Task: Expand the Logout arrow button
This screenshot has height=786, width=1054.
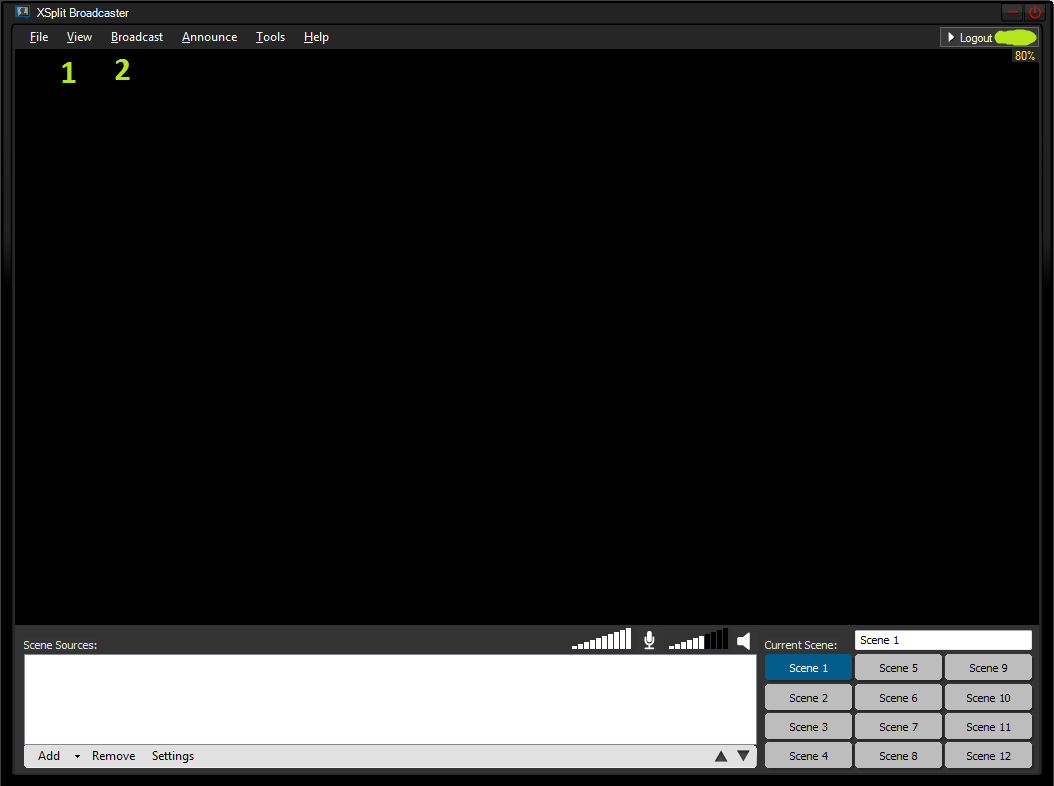Action: point(952,37)
